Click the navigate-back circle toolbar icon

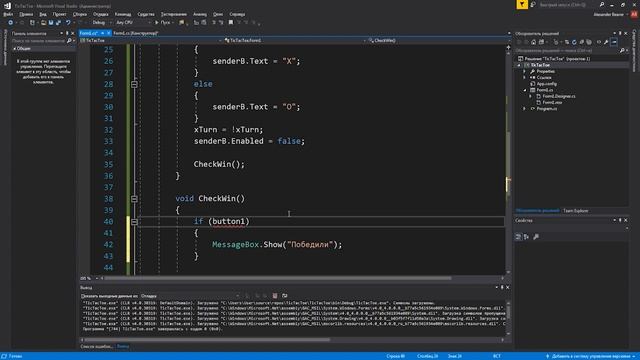[x=11, y=22]
